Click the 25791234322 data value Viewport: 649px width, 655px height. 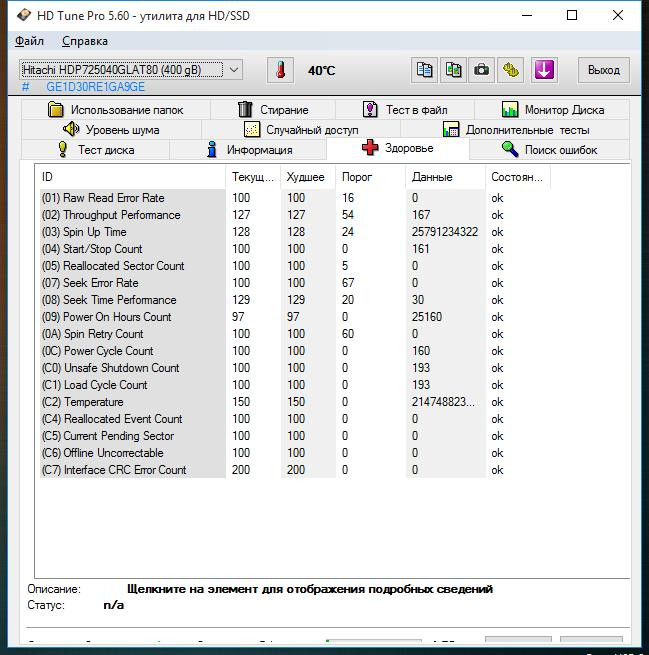point(445,232)
